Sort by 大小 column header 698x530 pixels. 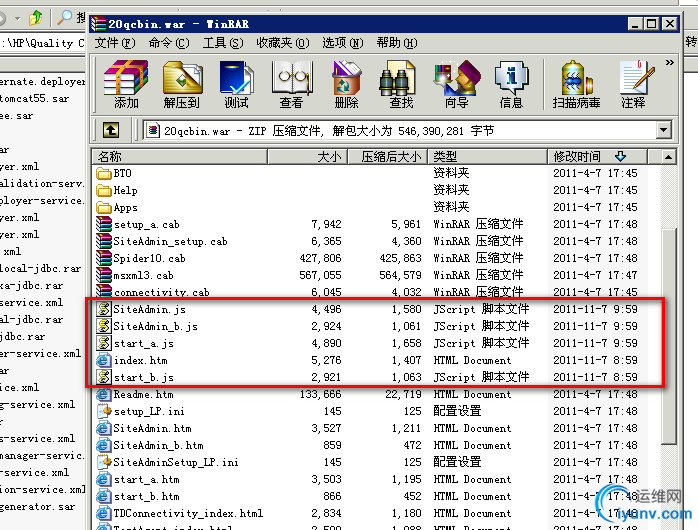coord(307,157)
